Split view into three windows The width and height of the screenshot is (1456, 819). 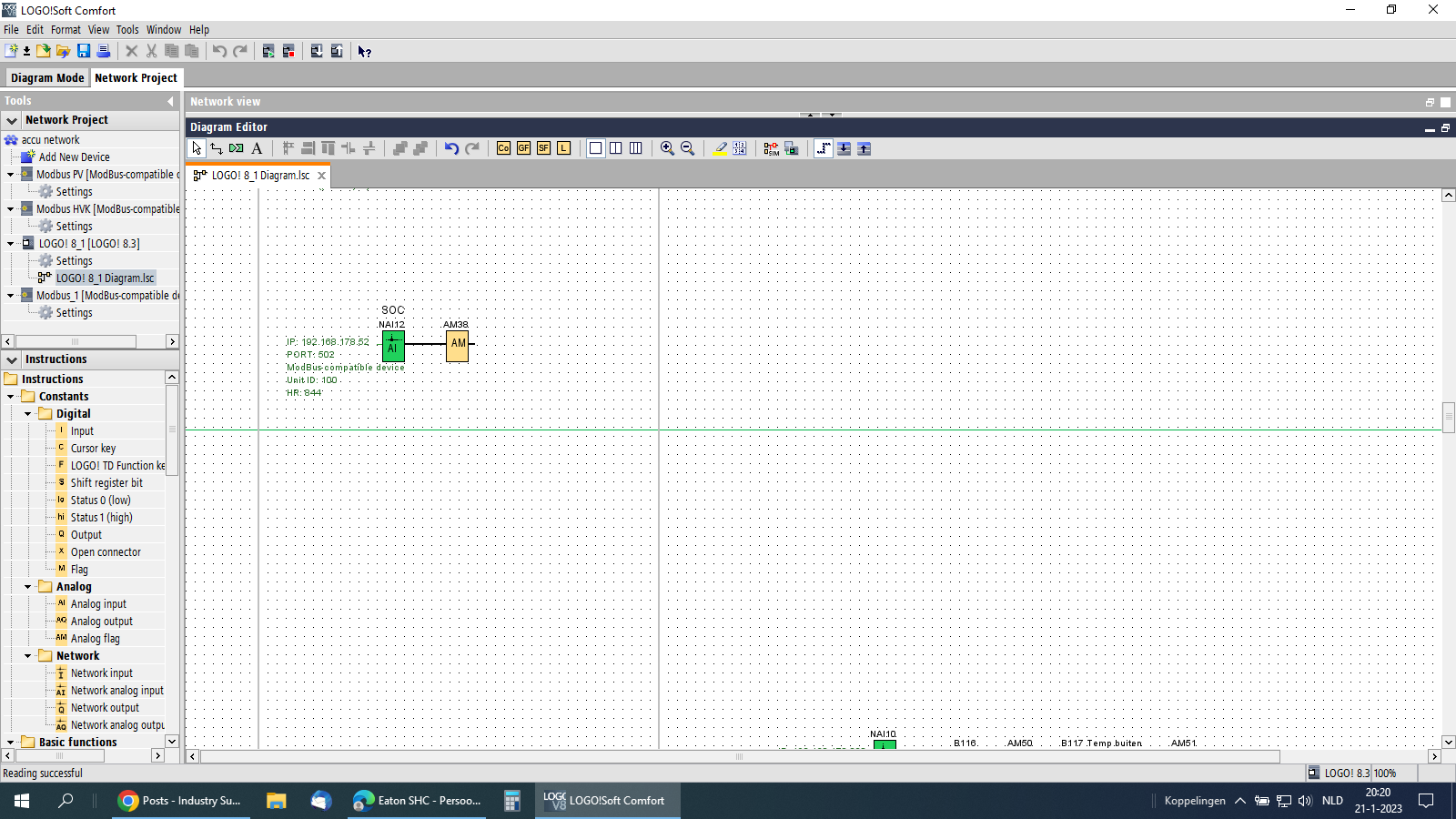(636, 148)
